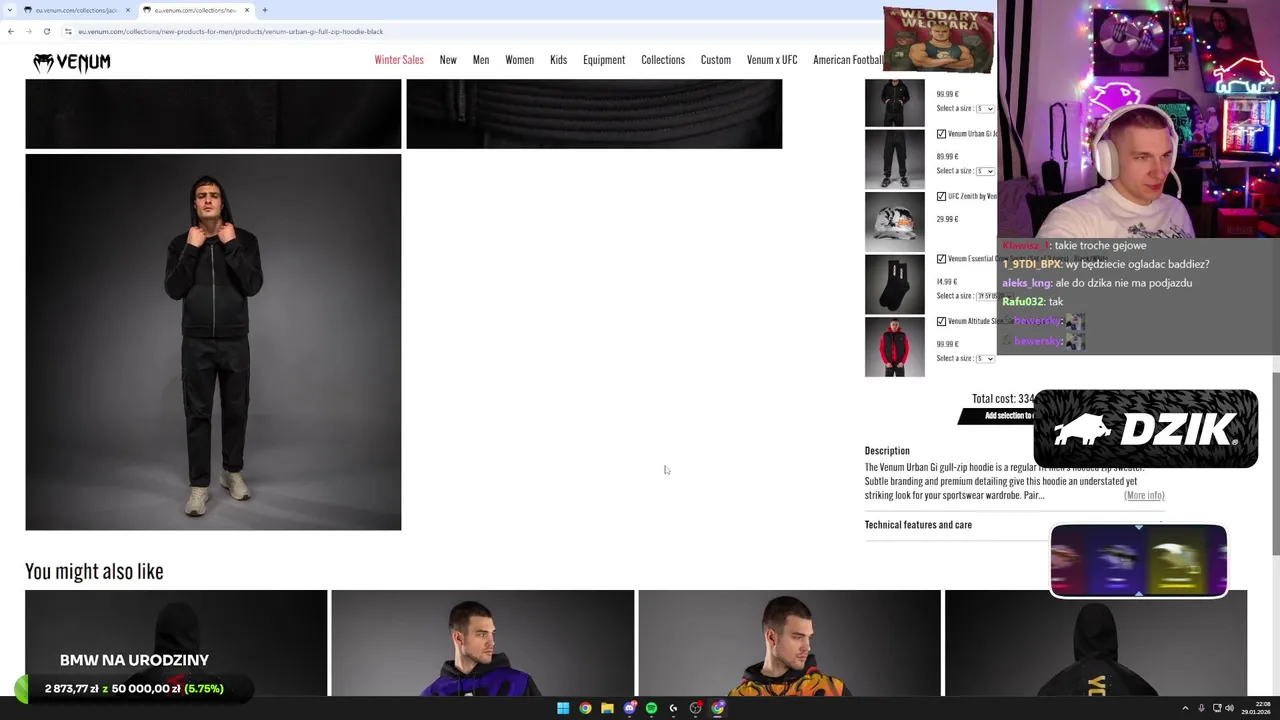Click the red and black vest thumbnail
1280x720 pixels.
click(x=895, y=346)
